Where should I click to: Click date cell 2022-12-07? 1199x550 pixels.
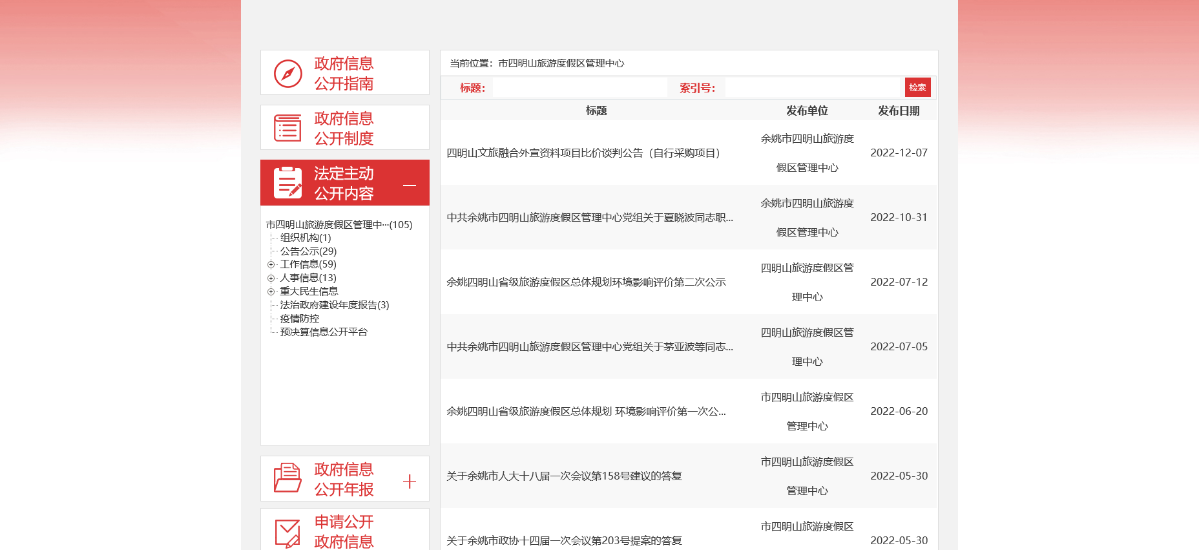click(899, 153)
